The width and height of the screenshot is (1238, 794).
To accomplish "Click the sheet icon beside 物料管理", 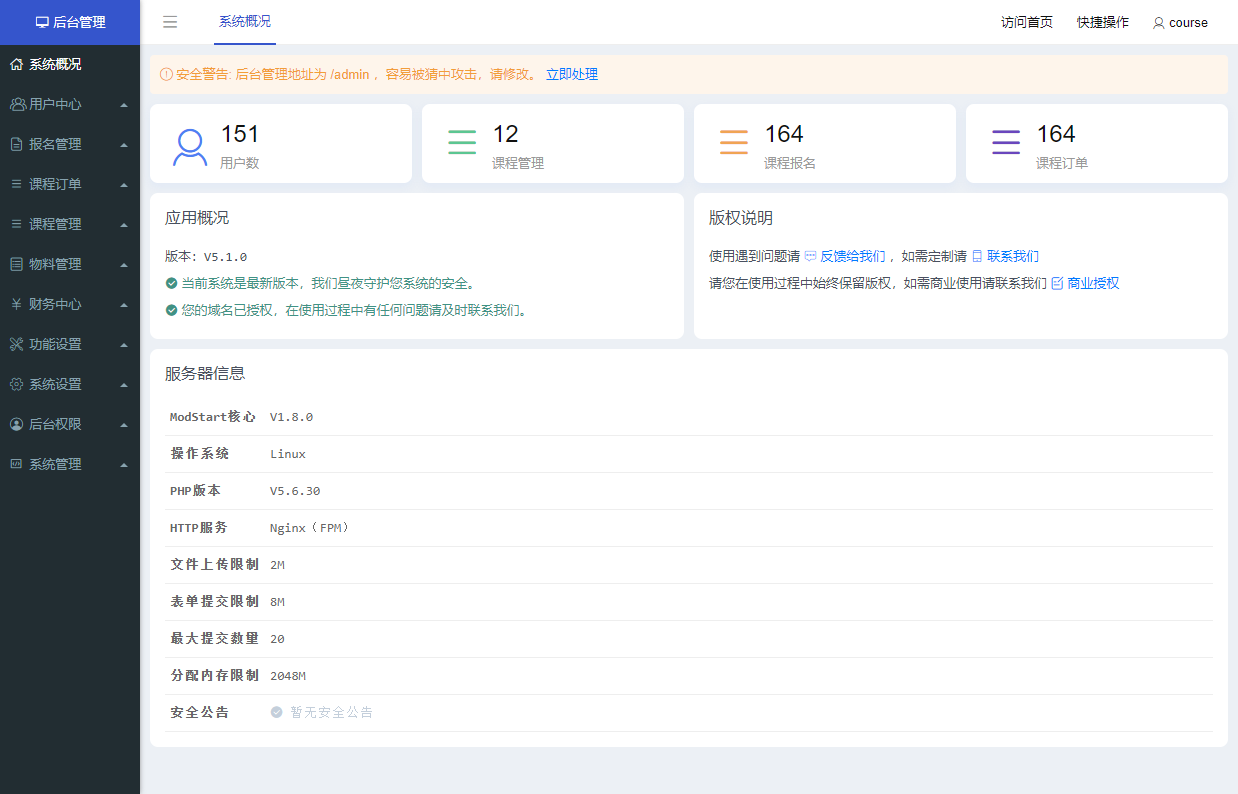I will point(17,264).
